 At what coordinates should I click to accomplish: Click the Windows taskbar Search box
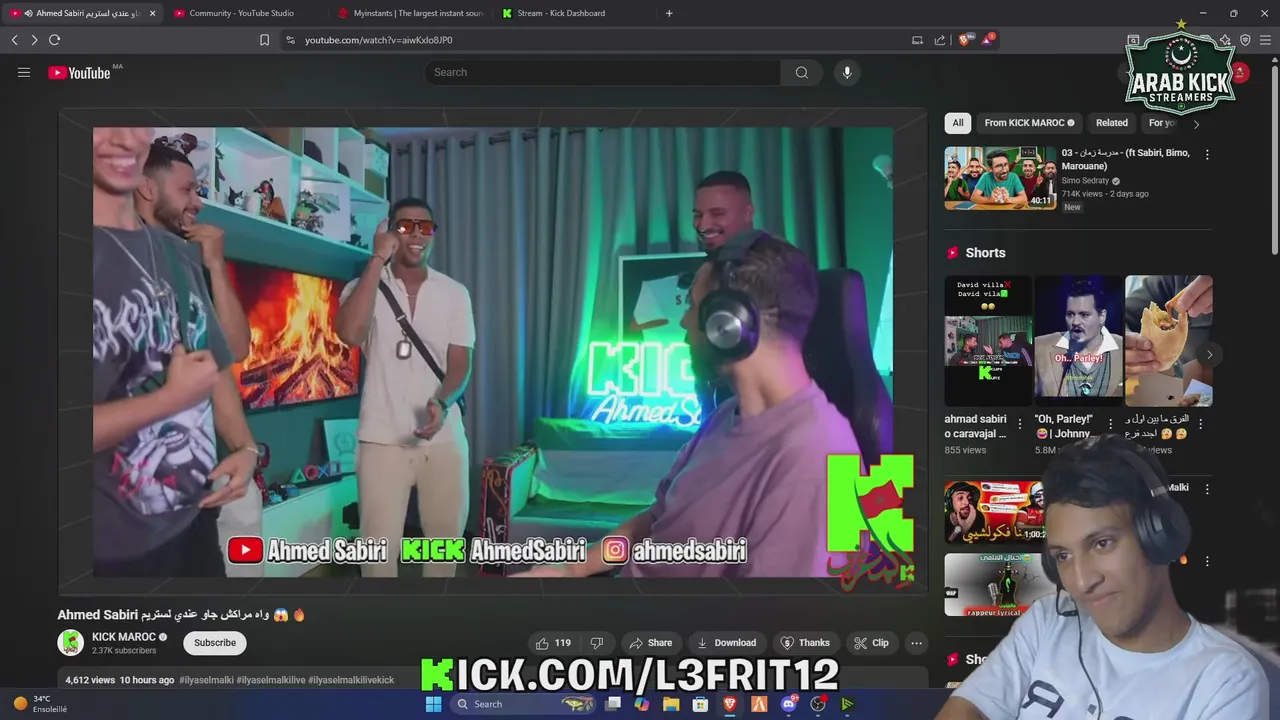(525, 704)
